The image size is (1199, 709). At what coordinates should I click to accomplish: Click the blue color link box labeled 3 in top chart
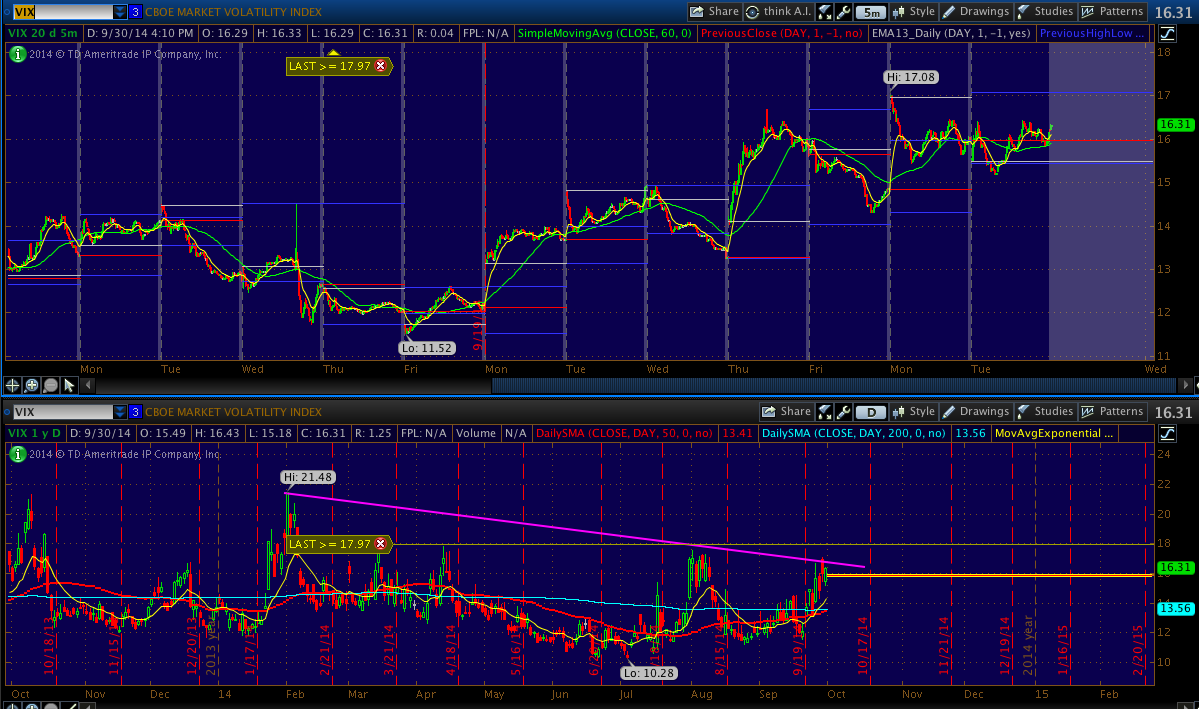coord(135,12)
